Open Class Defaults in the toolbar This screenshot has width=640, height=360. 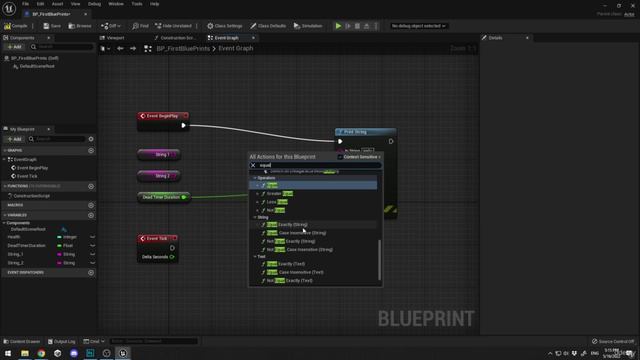tap(268, 26)
